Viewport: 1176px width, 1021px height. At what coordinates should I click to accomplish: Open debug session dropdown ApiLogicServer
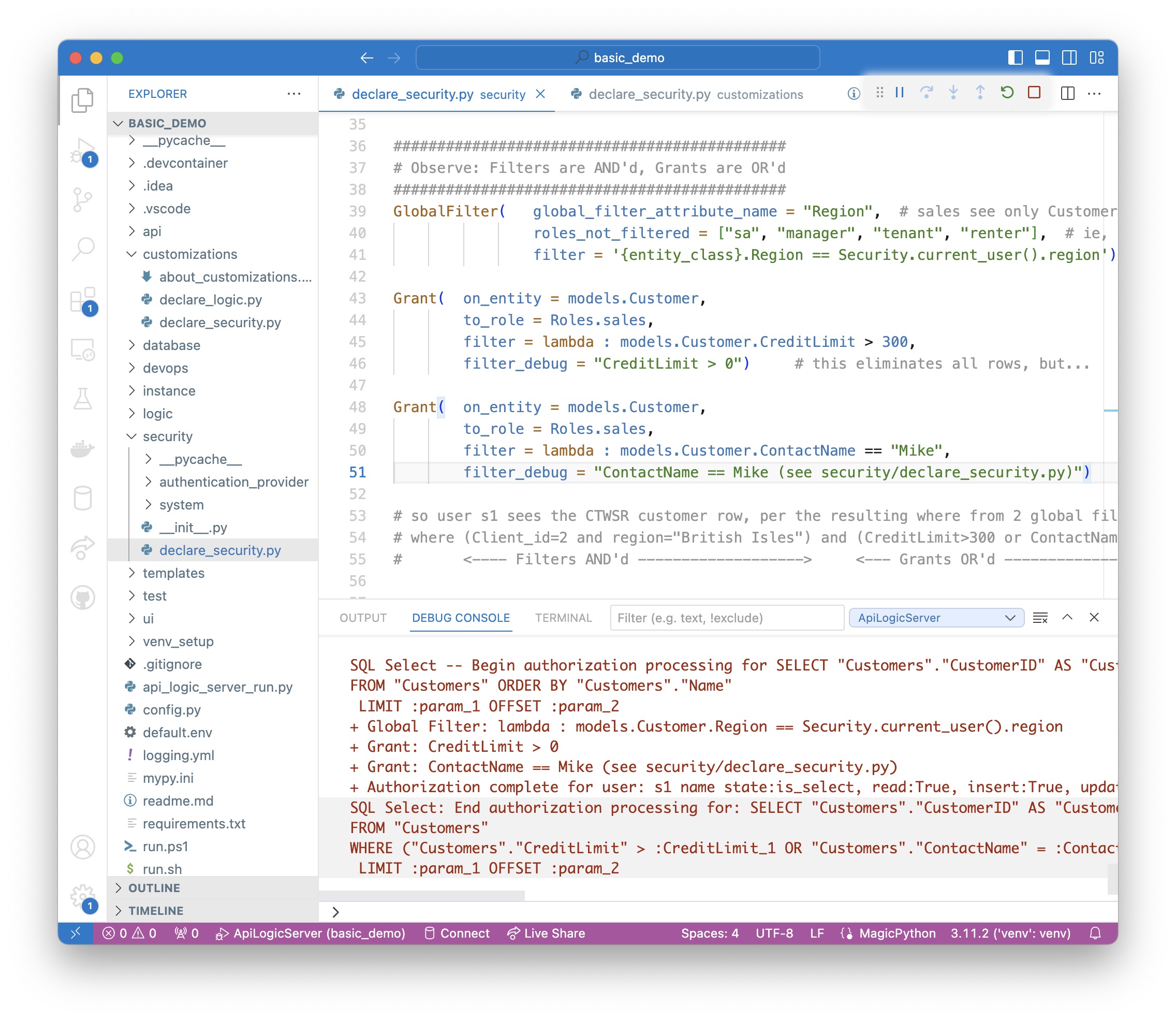[936, 618]
